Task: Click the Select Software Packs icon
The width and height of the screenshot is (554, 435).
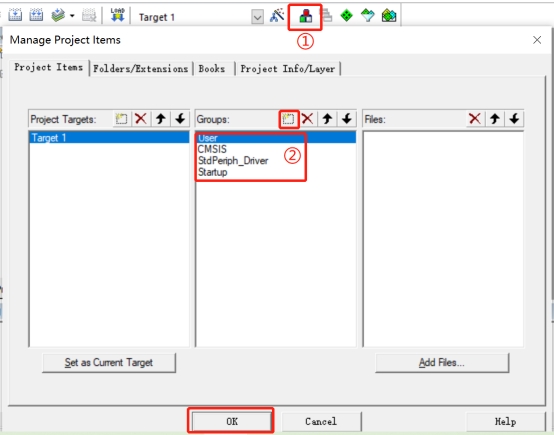Action: tap(367, 16)
